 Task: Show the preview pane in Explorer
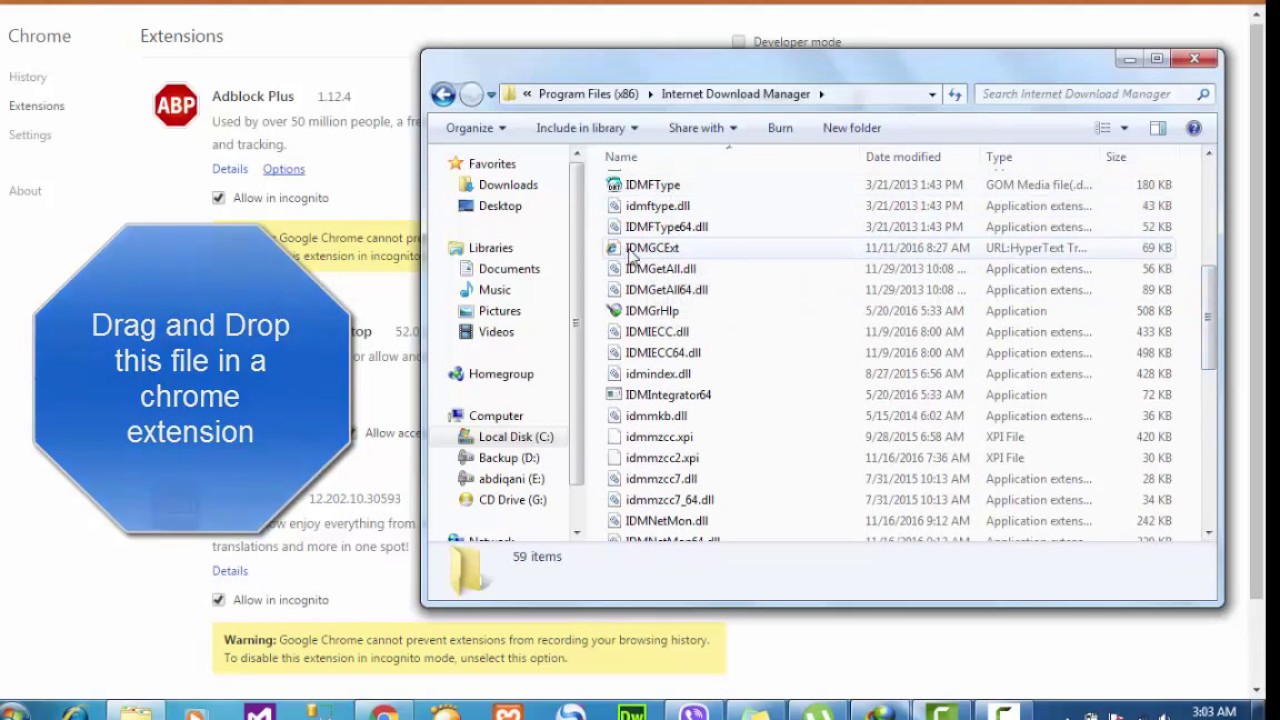[x=1158, y=128]
